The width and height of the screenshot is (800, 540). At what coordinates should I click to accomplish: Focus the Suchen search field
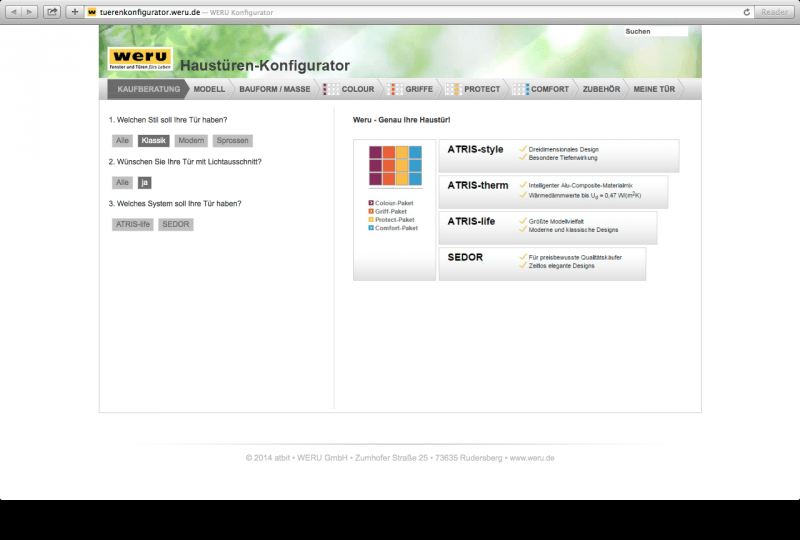point(656,32)
